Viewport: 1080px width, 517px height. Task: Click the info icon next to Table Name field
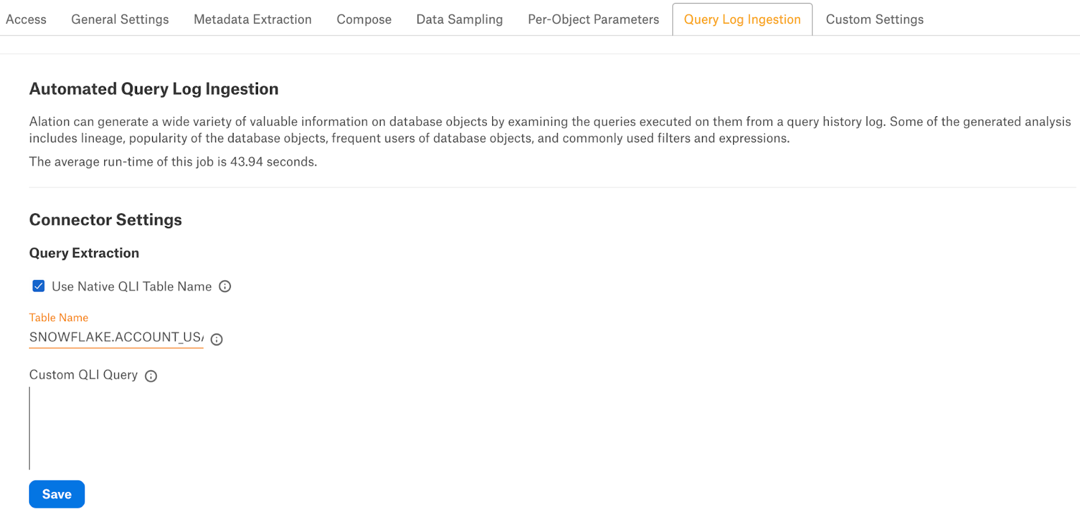pos(216,339)
